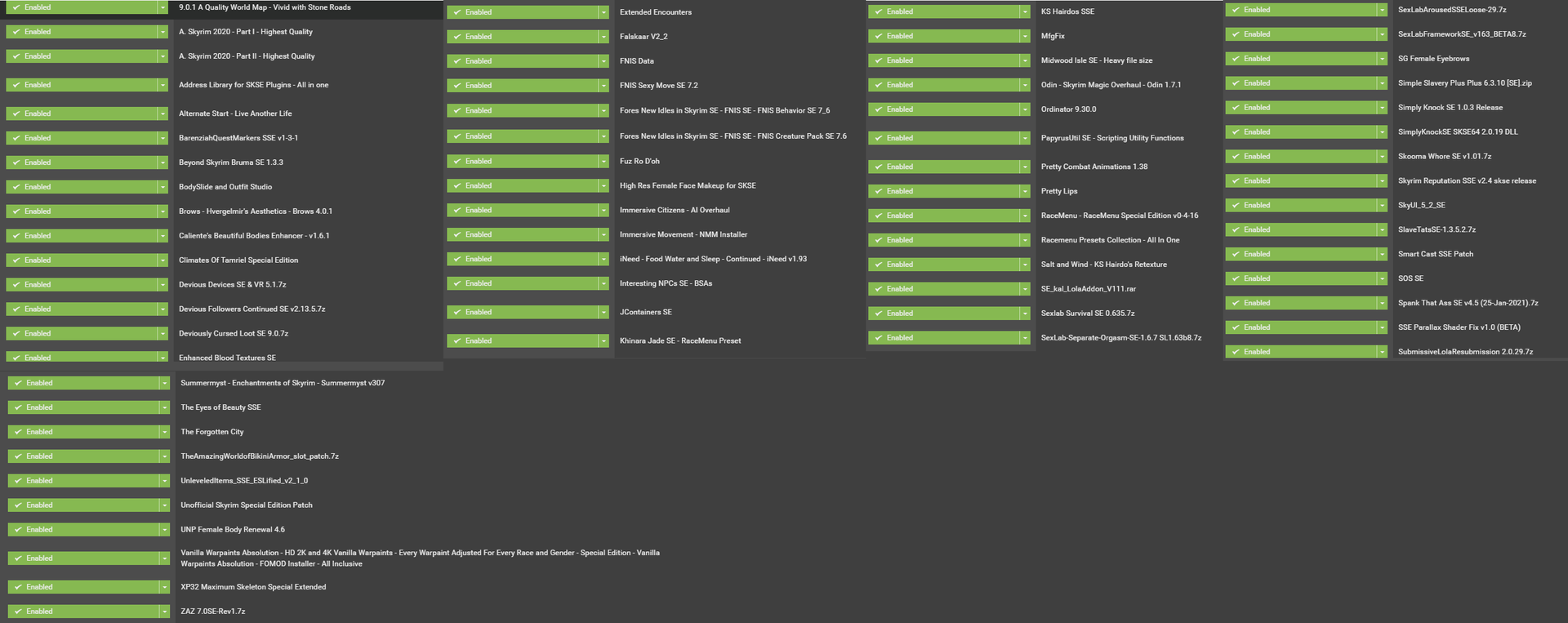
Task: Select the mod name "Immersive Movement - NMM Installer"
Action: click(x=684, y=234)
